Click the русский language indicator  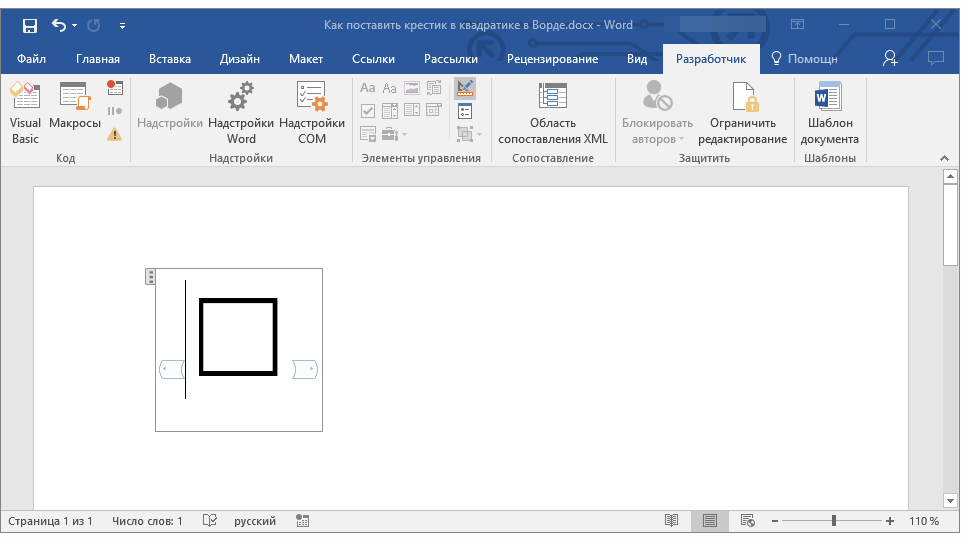pyautogui.click(x=255, y=521)
